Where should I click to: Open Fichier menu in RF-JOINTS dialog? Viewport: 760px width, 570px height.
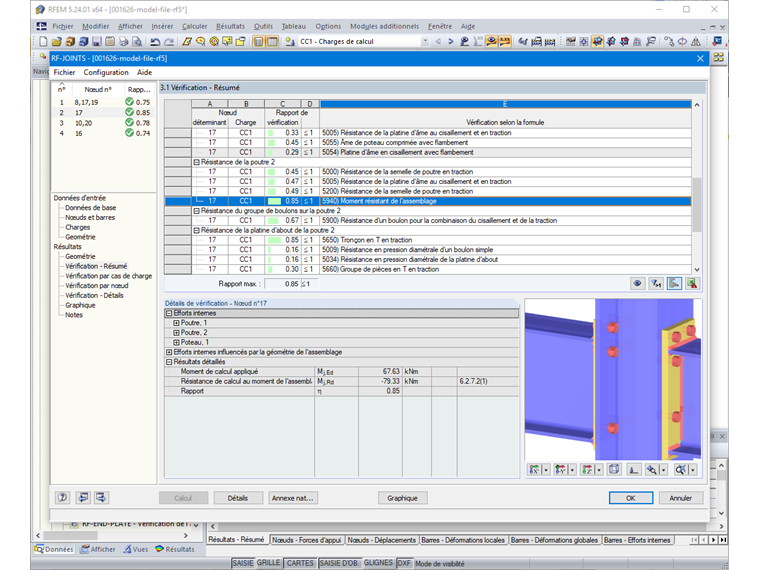tap(64, 72)
